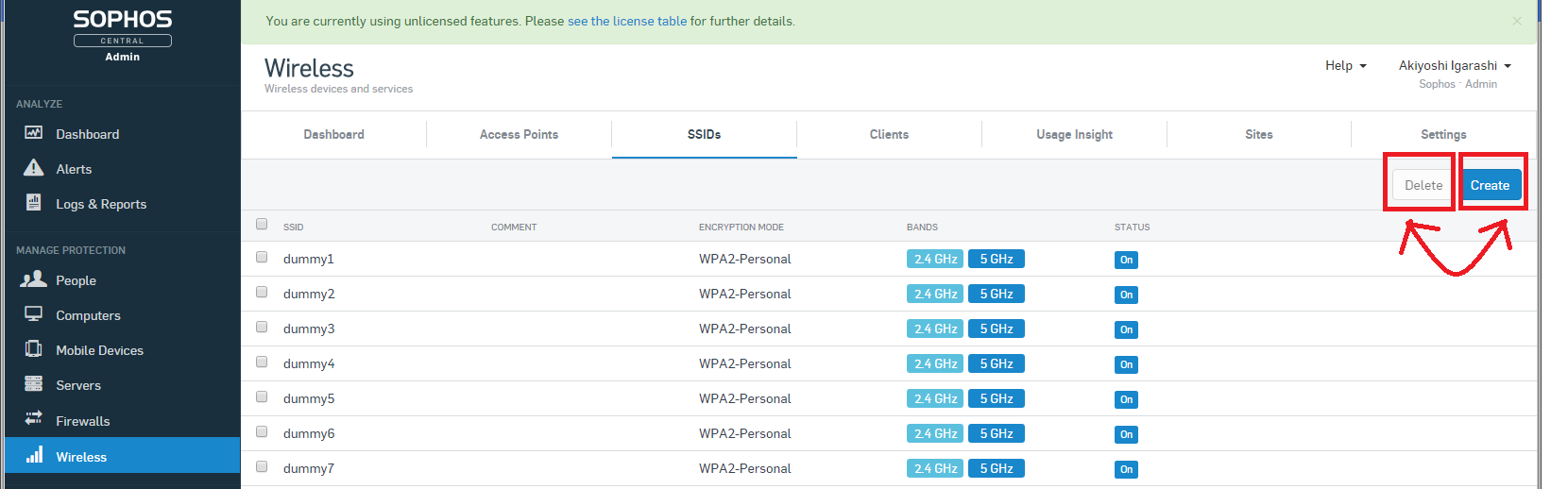Dismiss the unlicensed features banner
Viewport: 1568px width, 489px height.
click(1517, 21)
